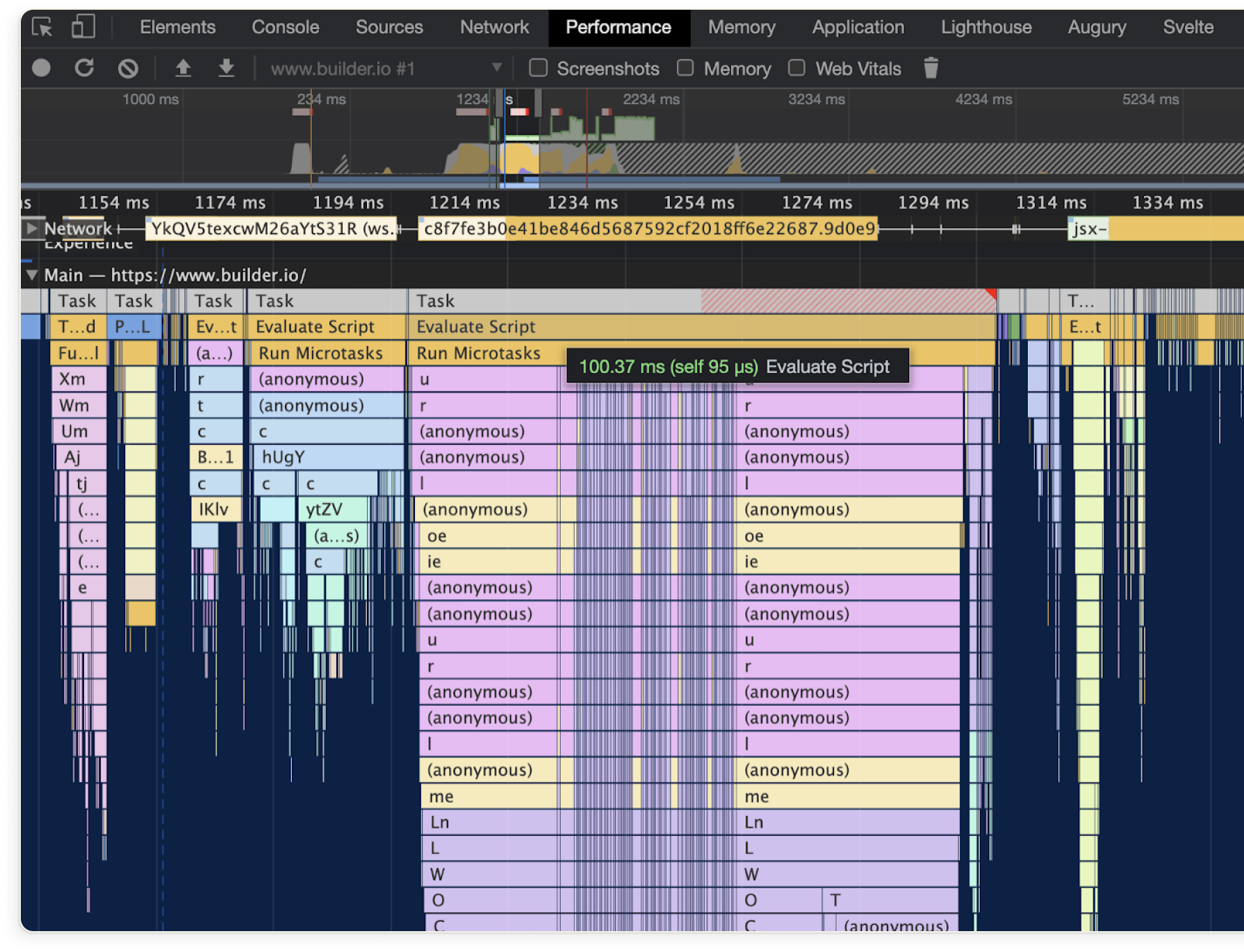Enable the Web Vitals checkbox
Viewport: 1244px width, 952px height.
pyautogui.click(x=796, y=68)
